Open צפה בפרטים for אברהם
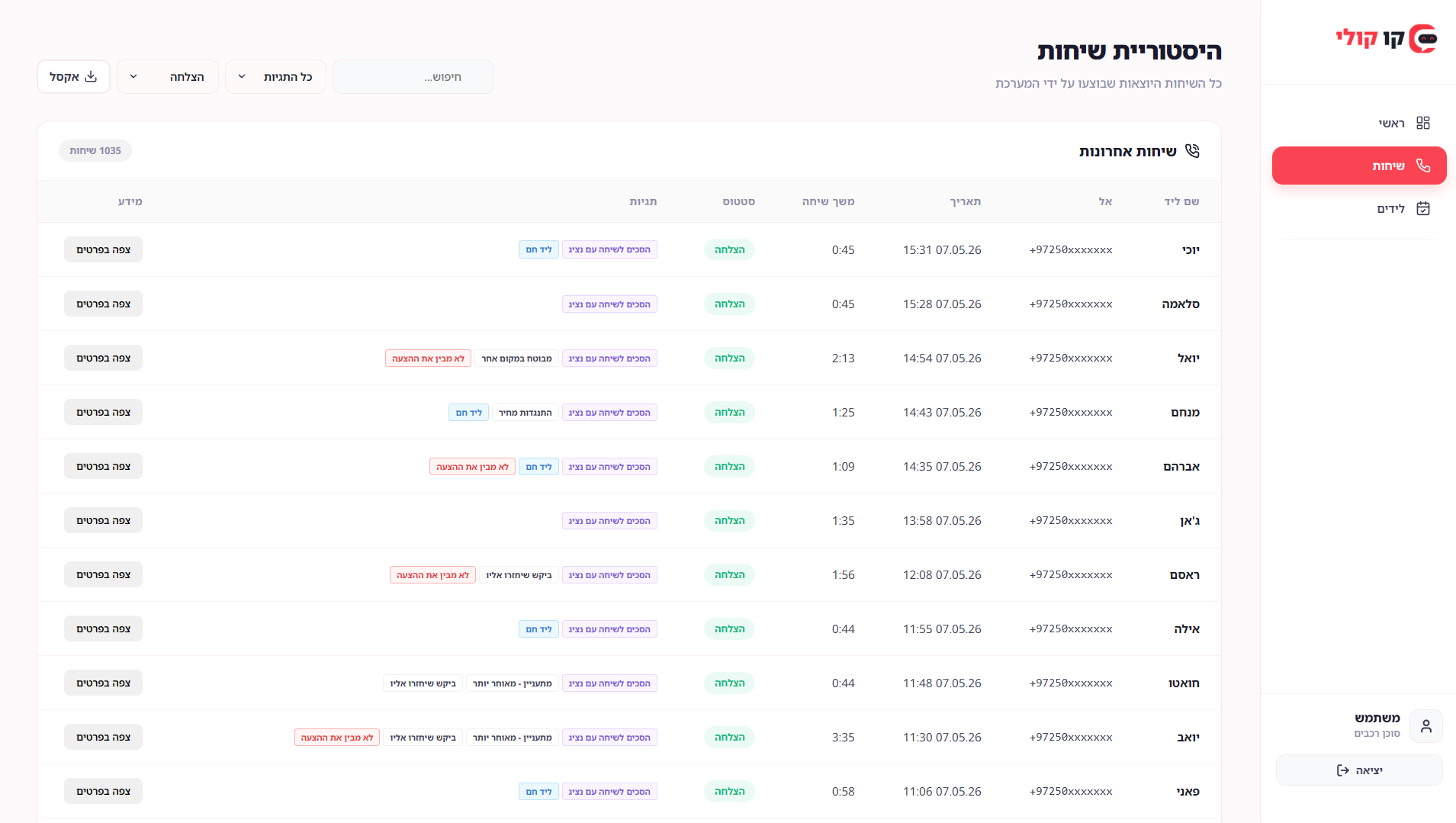This screenshot has width=1456, height=823. click(103, 466)
